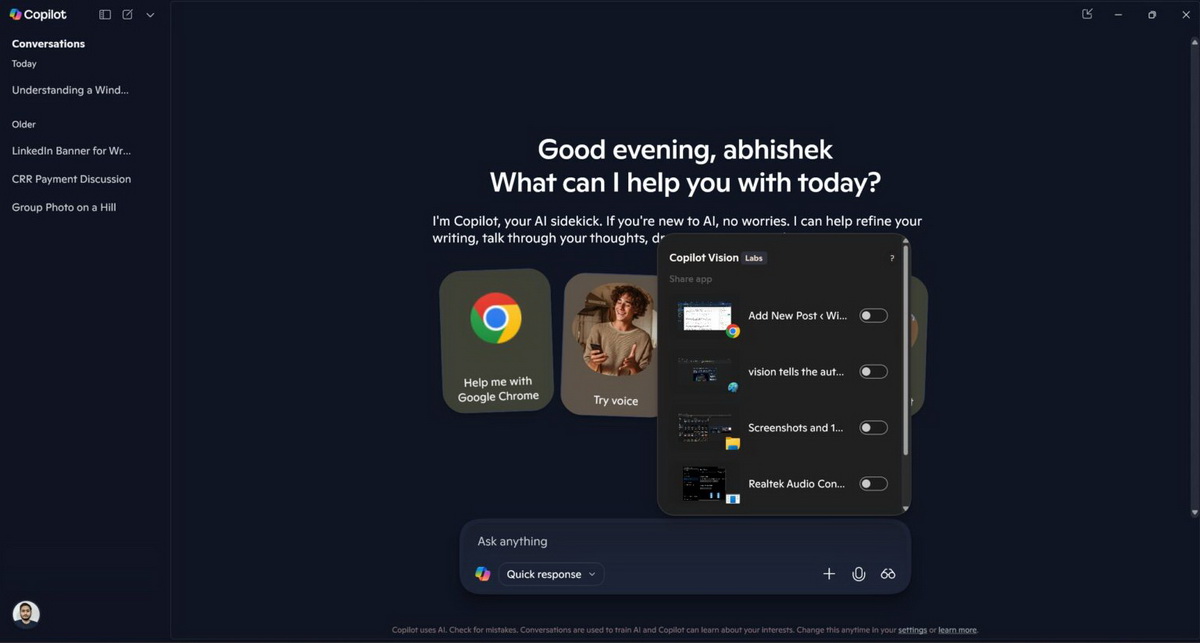Click the vision tells the aut... thumbnail
Image resolution: width=1200 pixels, height=643 pixels.
[x=706, y=373]
